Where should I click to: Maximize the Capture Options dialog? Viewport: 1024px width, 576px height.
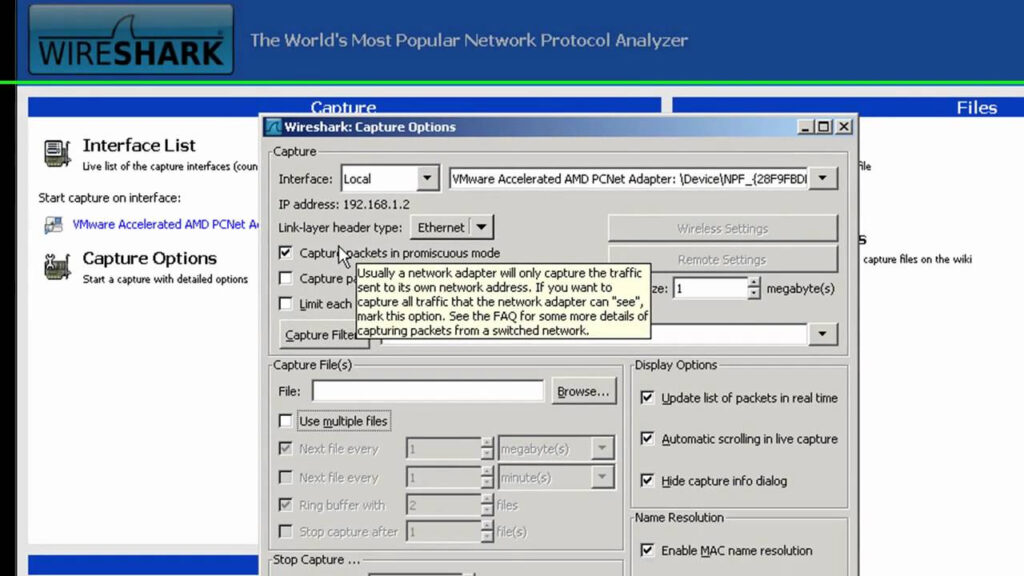coord(824,127)
